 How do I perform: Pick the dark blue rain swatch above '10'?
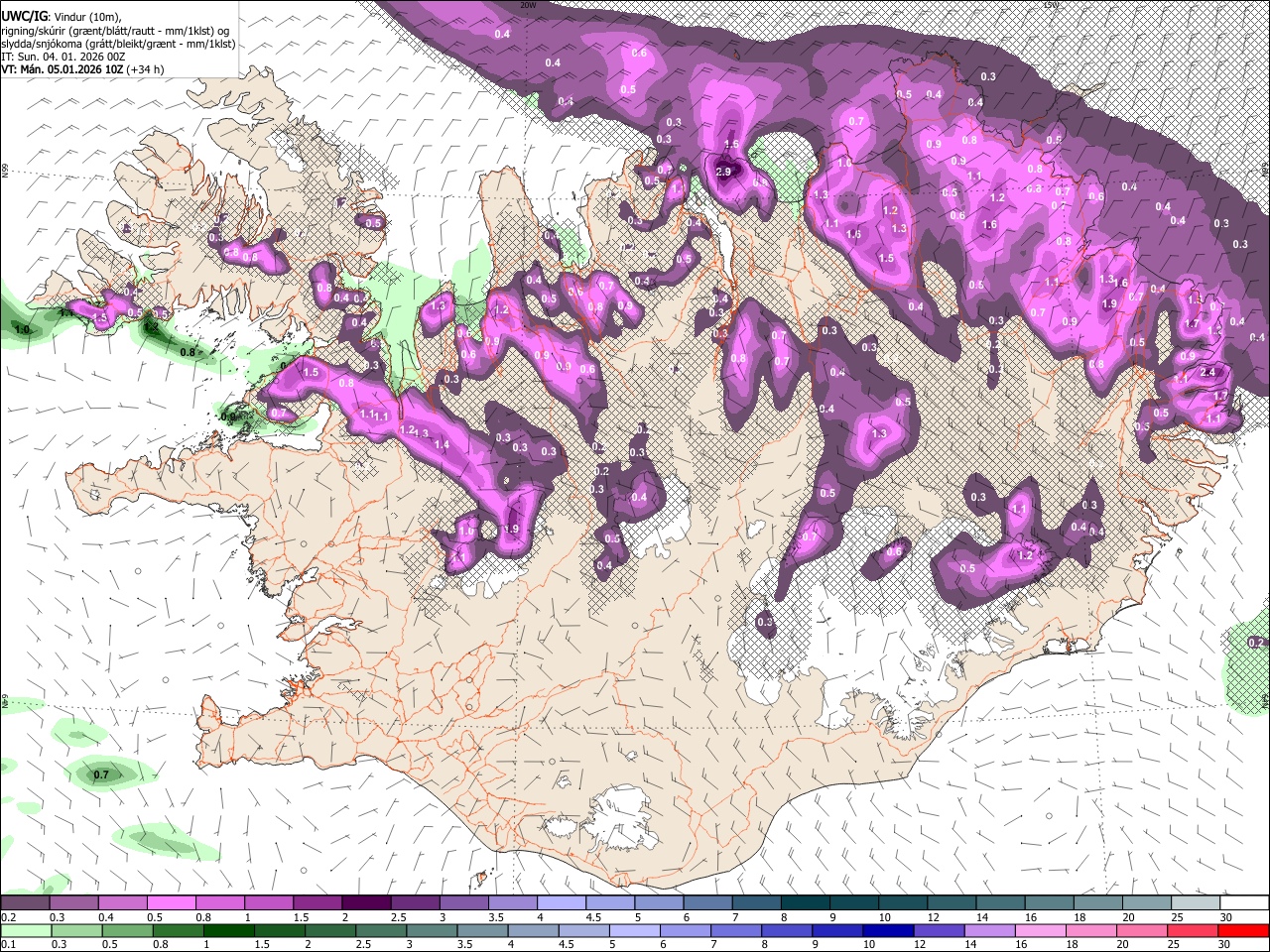click(x=887, y=931)
